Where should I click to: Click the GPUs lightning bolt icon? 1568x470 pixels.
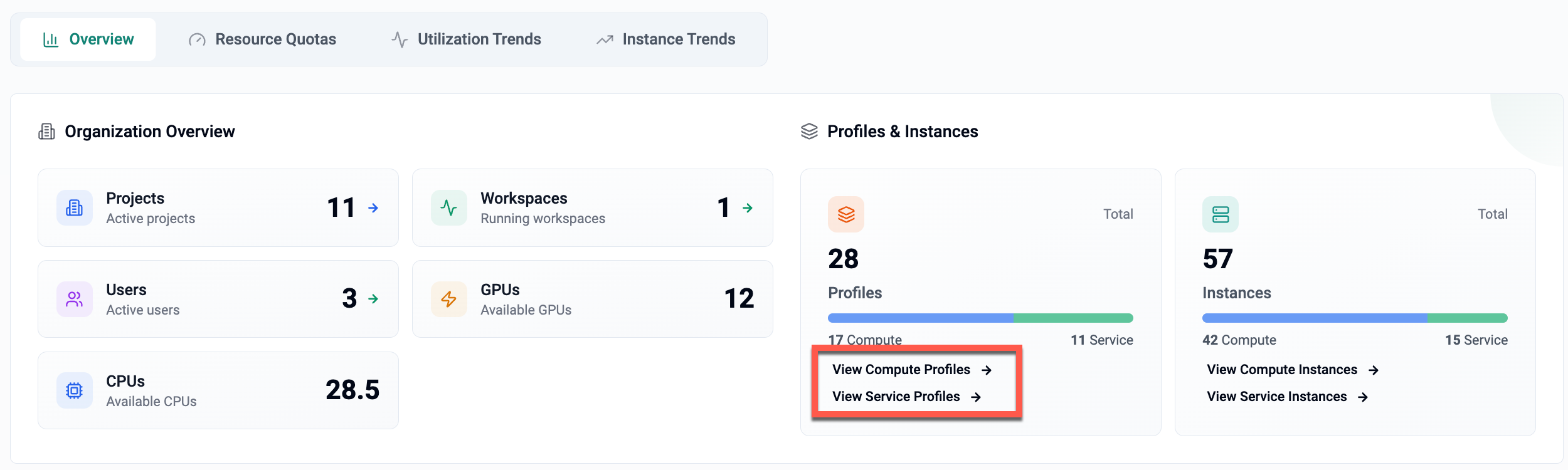click(448, 300)
